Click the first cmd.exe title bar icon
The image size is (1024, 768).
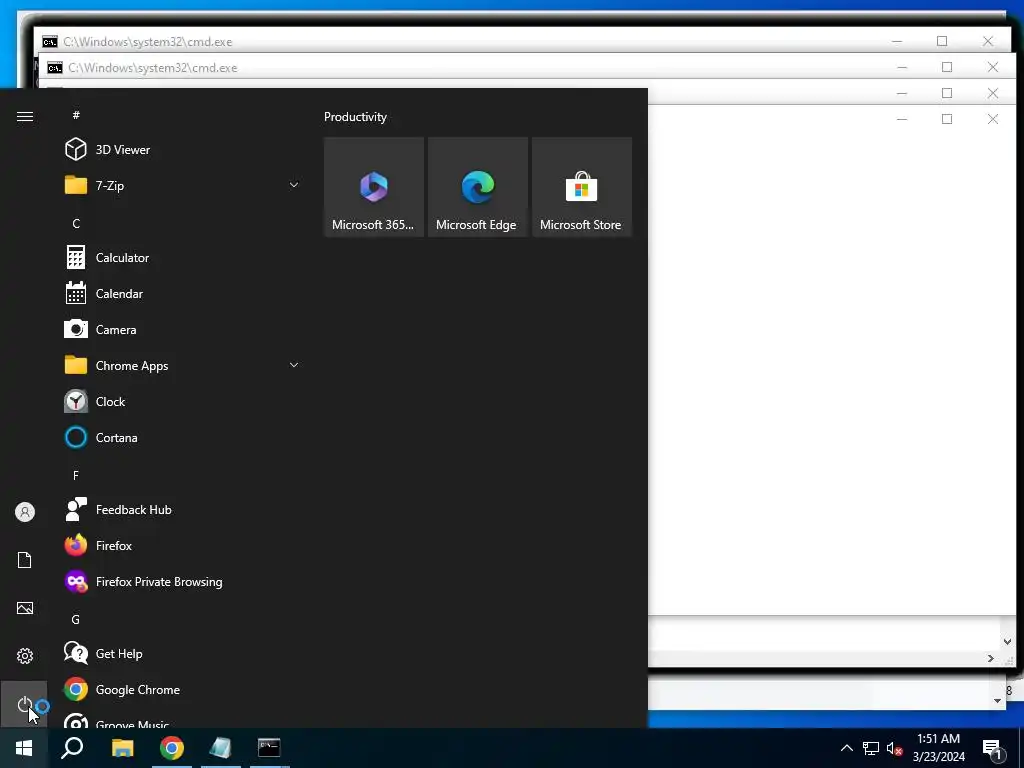coord(50,42)
